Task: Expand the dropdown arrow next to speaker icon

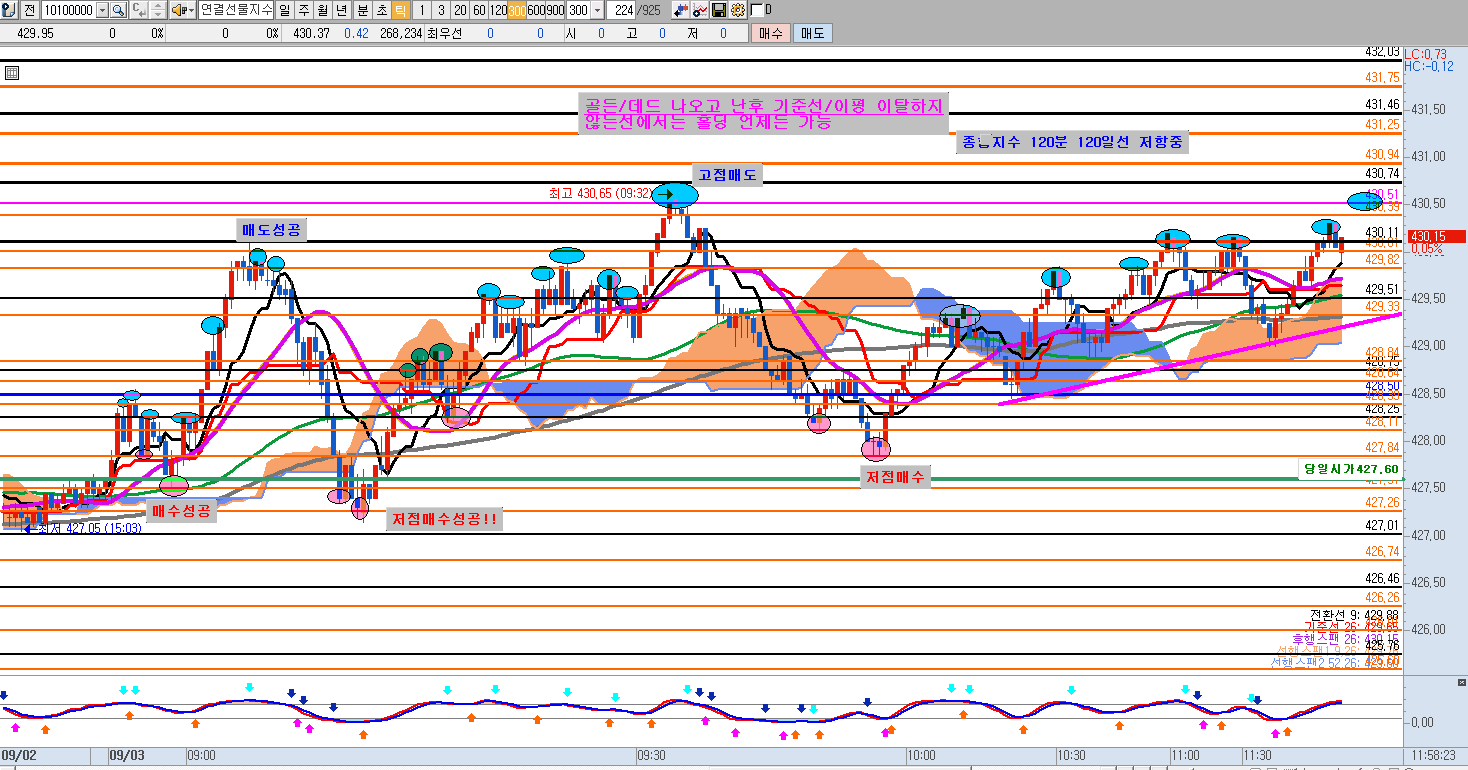Action: pos(190,10)
